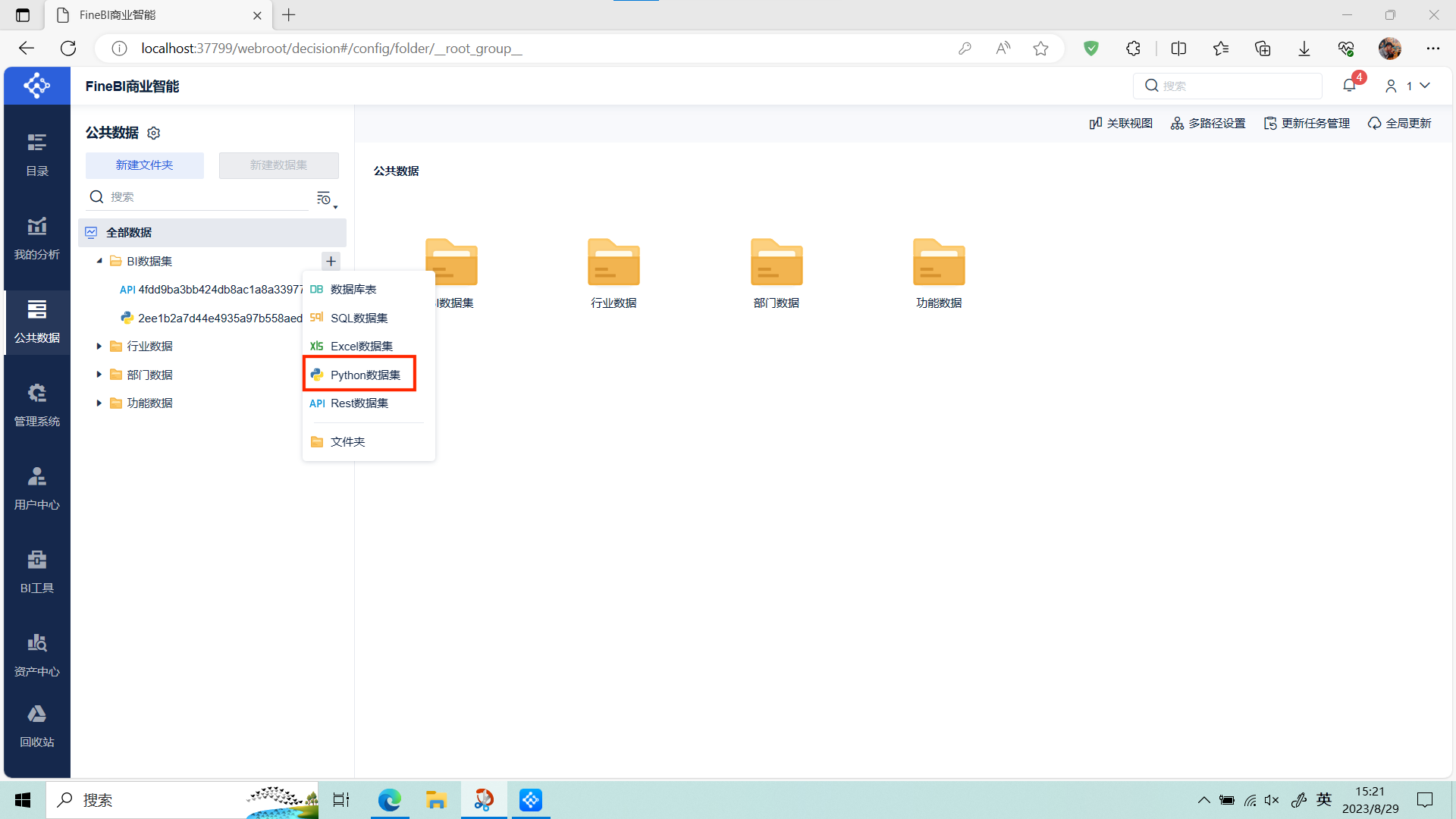This screenshot has height=819, width=1456.
Task: Reload the page with refresh icon
Action: click(68, 49)
